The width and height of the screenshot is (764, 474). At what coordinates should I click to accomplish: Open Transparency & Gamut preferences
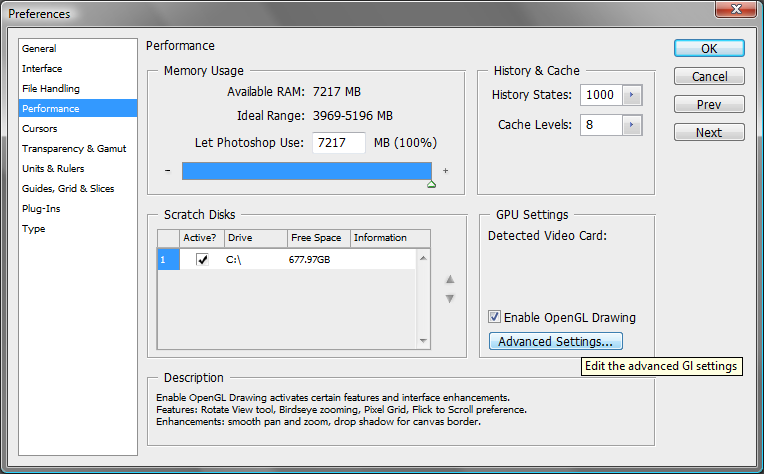point(78,149)
